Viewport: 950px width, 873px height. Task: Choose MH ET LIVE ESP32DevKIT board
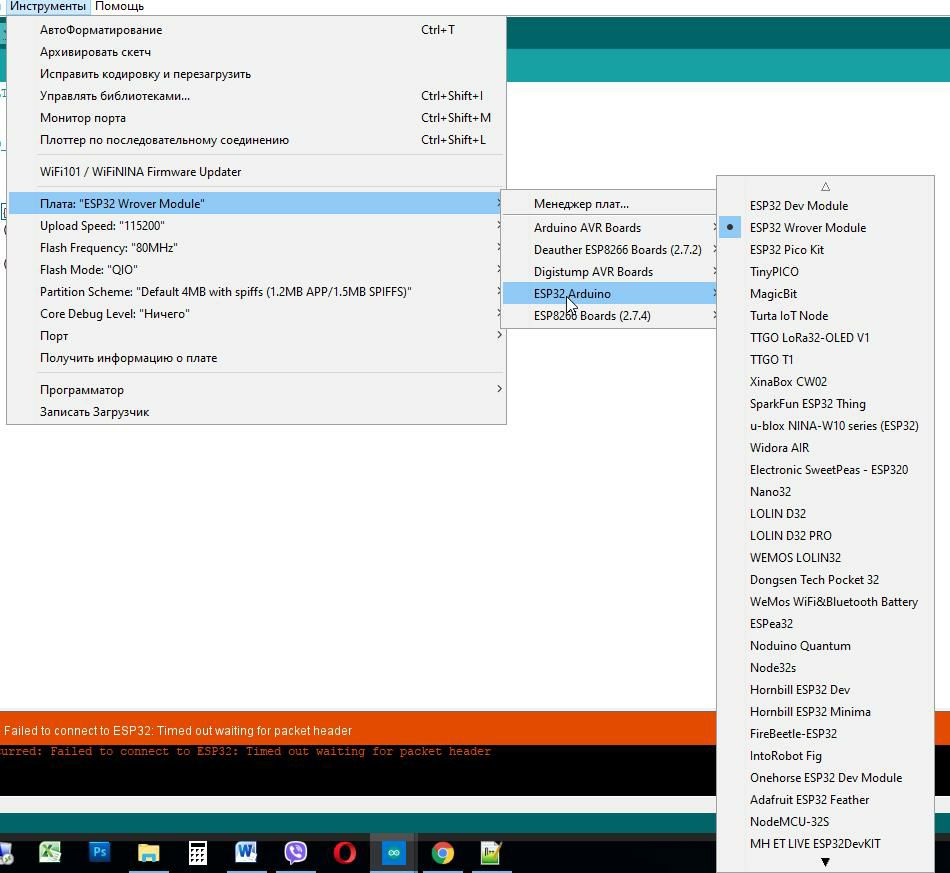click(825, 844)
